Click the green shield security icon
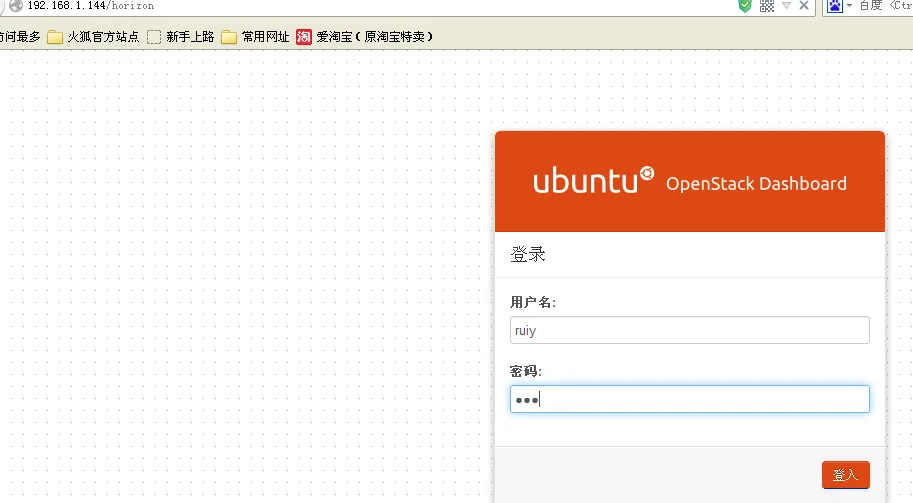This screenshot has height=503, width=913. point(745,6)
